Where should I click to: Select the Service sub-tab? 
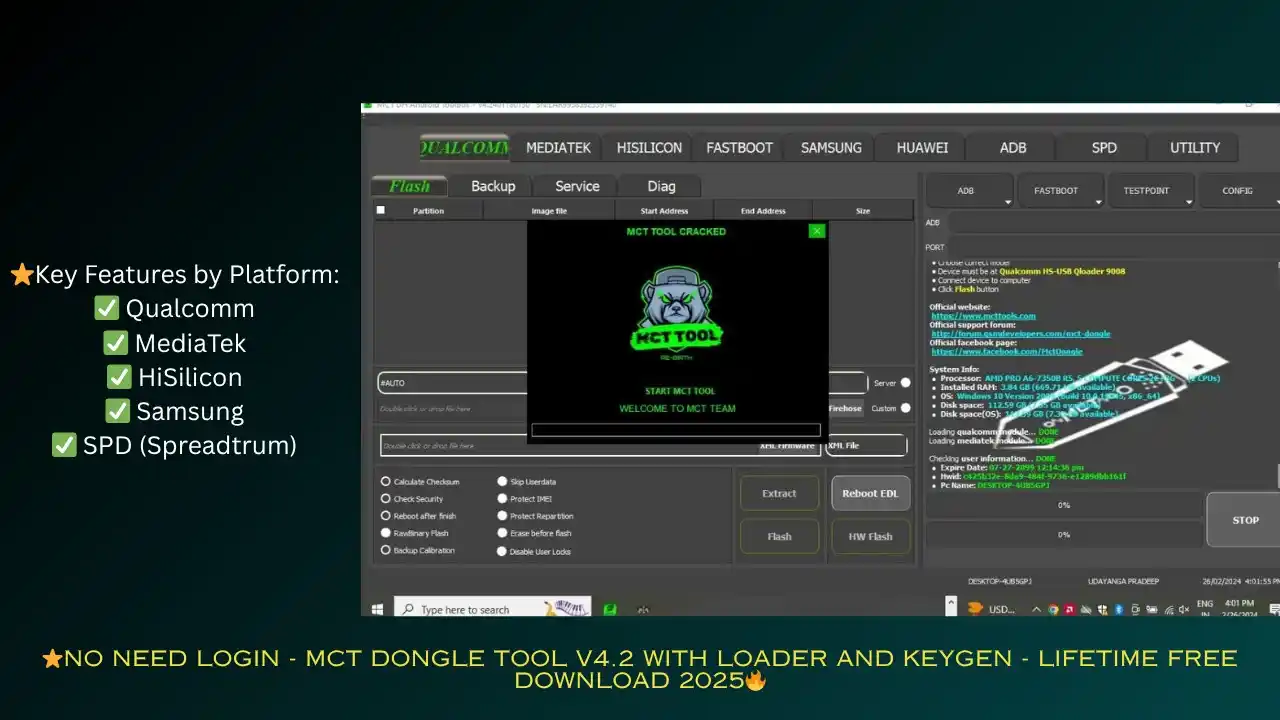tap(577, 186)
